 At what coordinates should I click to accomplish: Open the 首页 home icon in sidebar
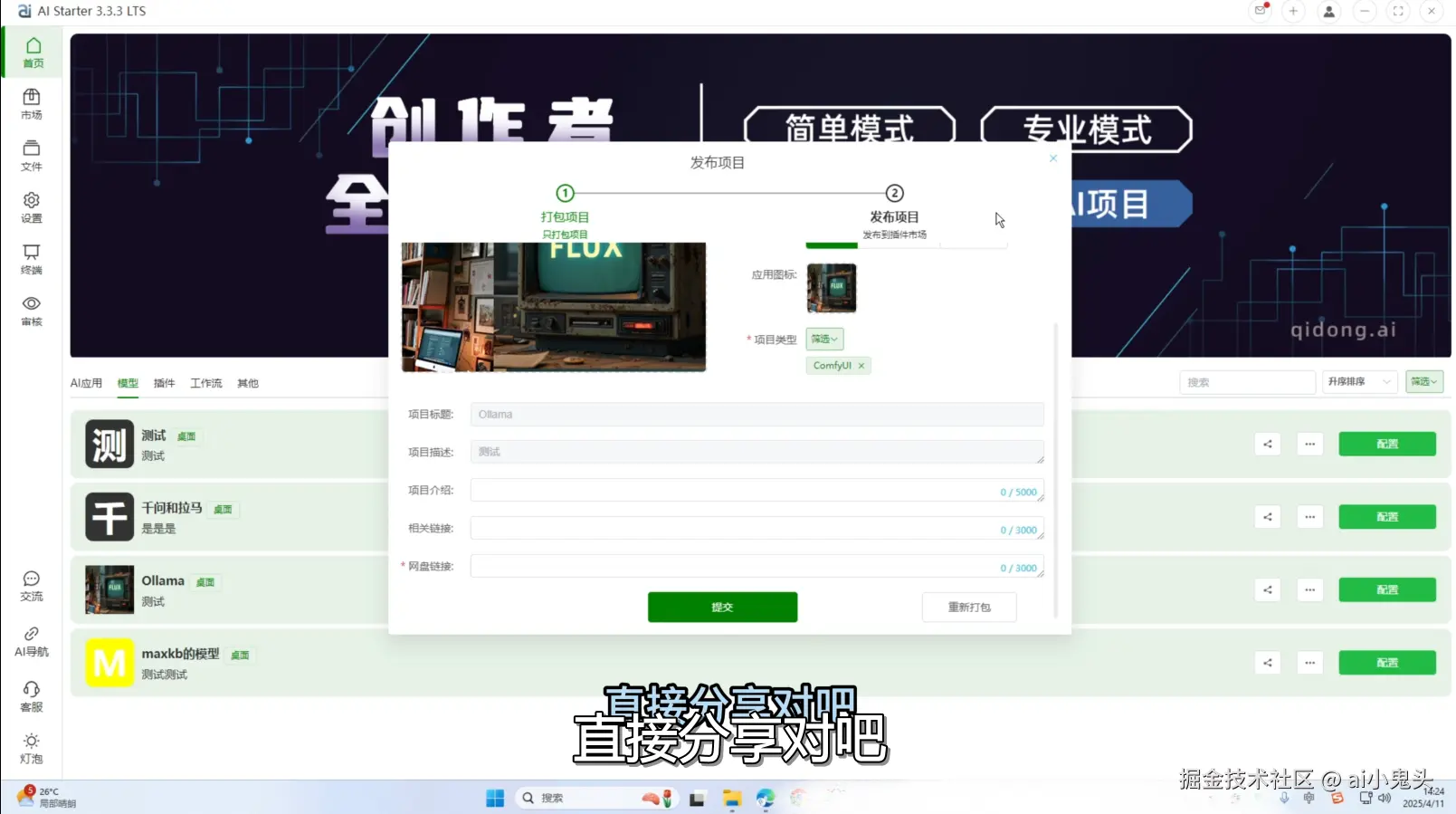[33, 52]
